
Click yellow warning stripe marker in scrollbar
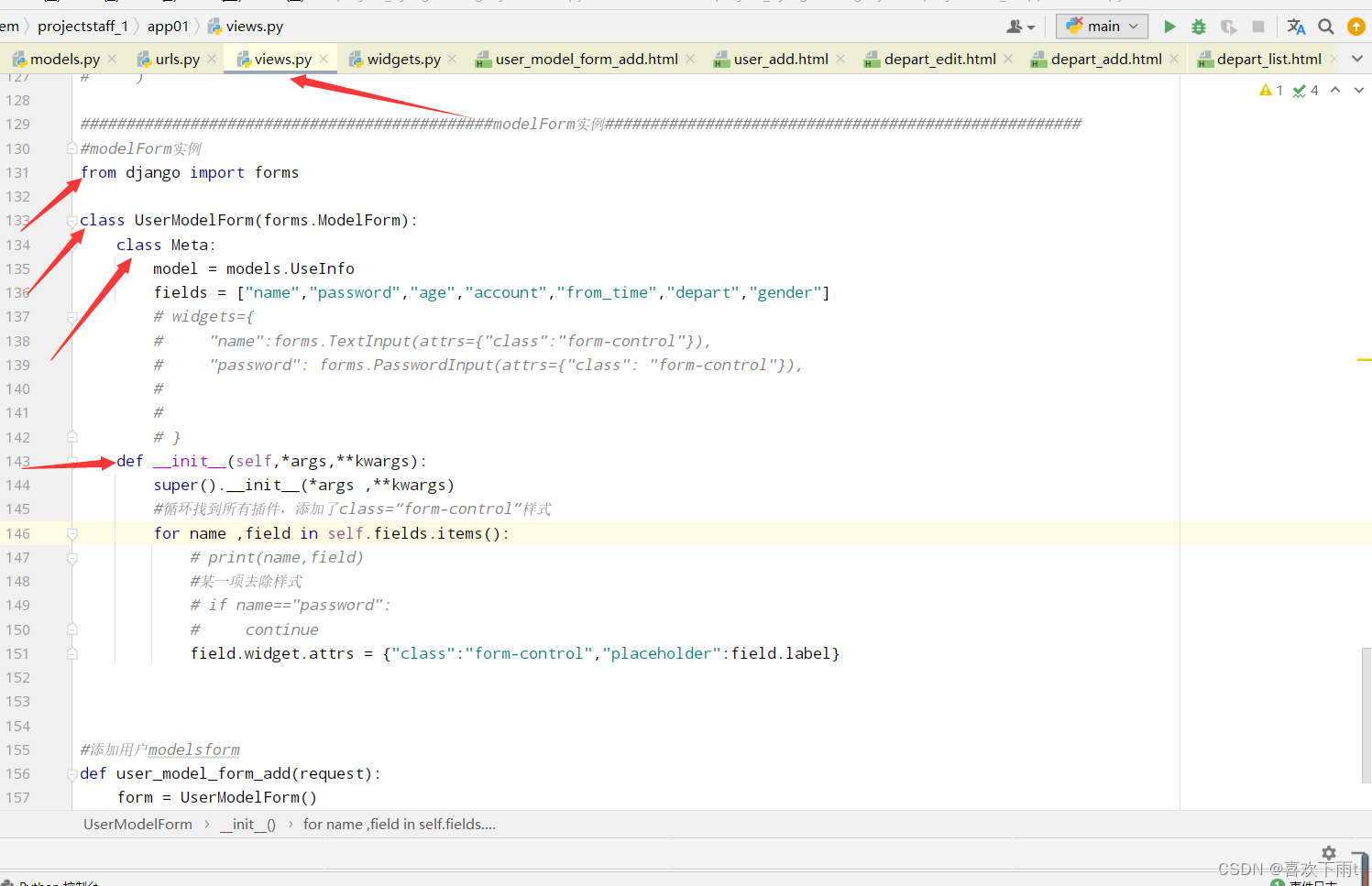[1365, 360]
